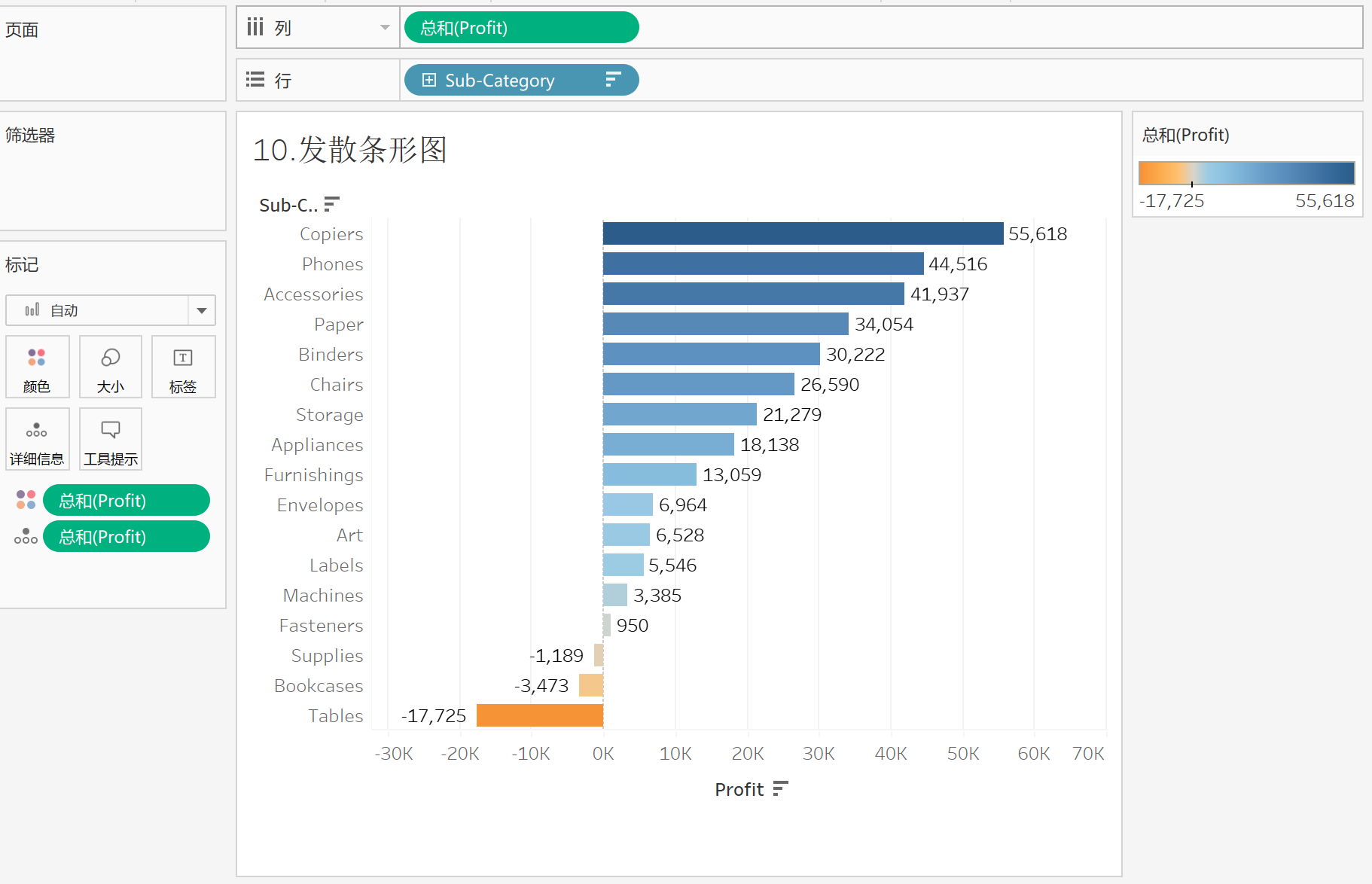1372x884 pixels.
Task: Click the 页面 (Pages) shelf area
Action: pyautogui.click(x=23, y=29)
